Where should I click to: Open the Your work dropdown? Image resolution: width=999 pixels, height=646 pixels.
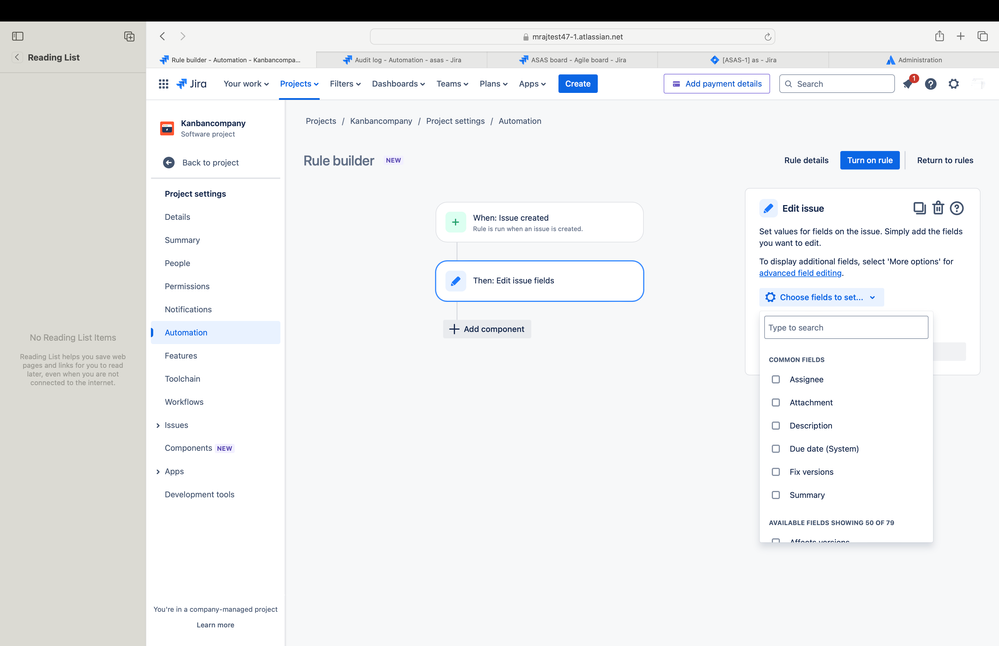(x=246, y=83)
